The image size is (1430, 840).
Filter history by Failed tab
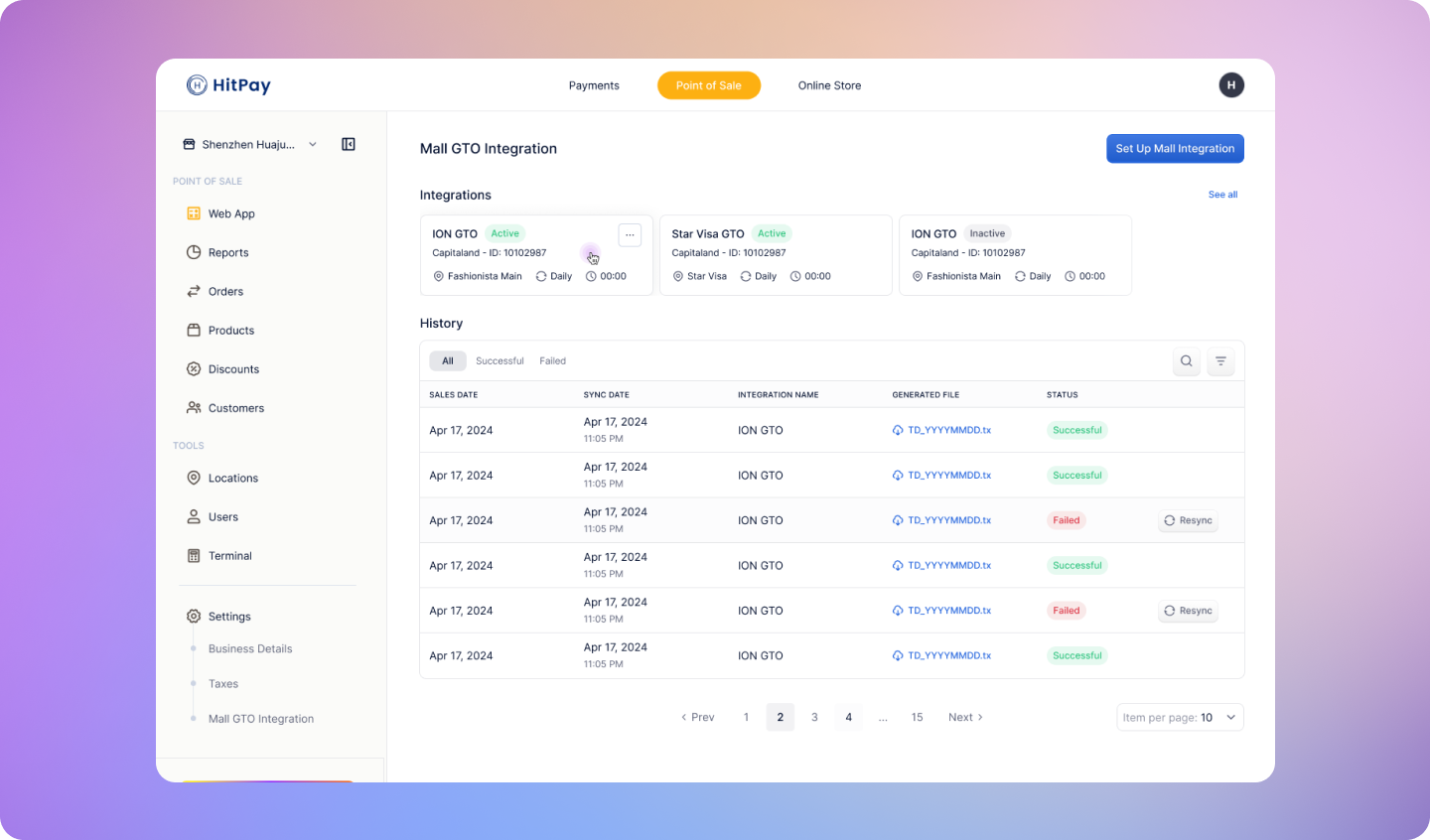coord(552,360)
